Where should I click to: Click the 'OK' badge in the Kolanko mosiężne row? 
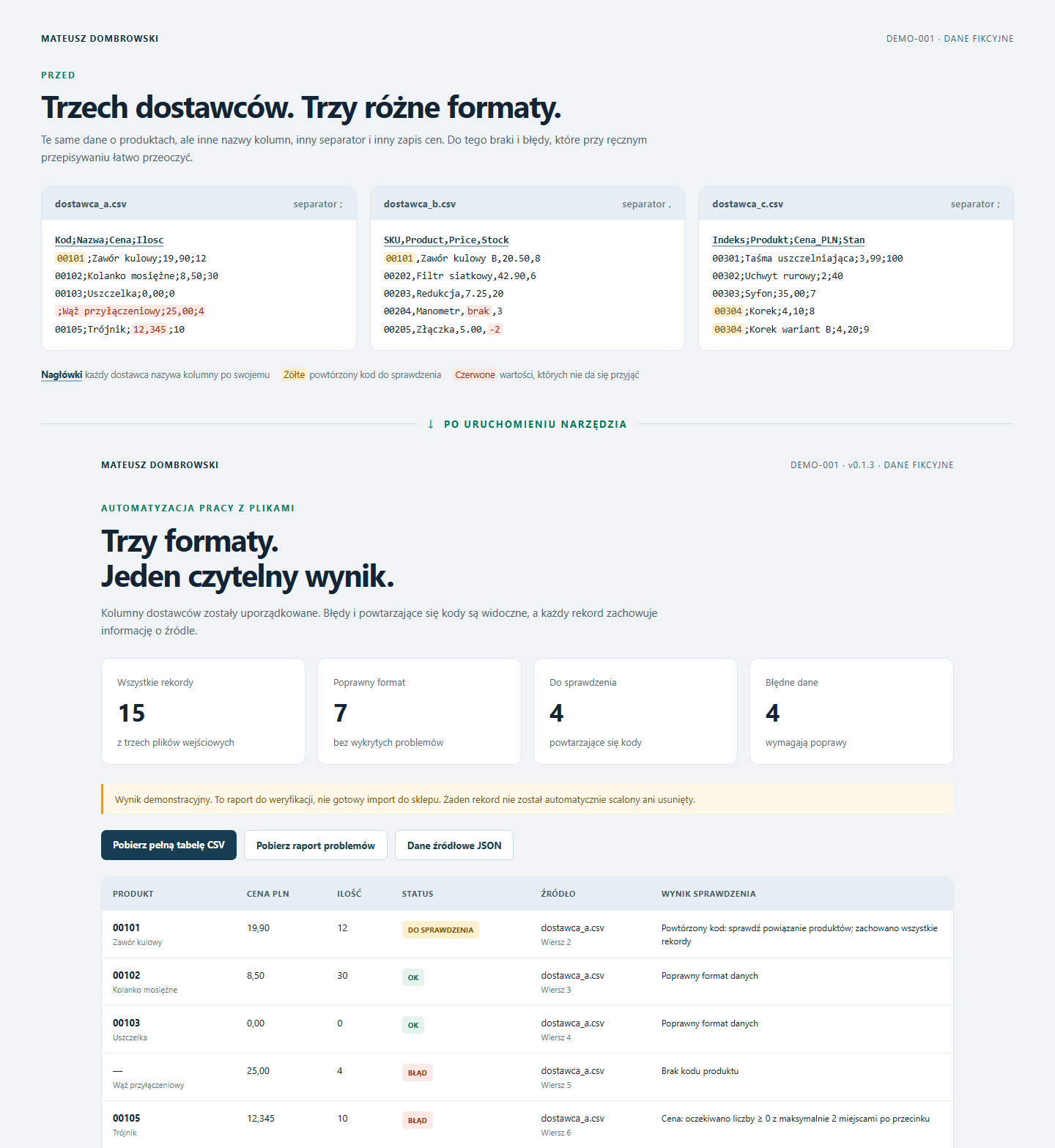pos(413,977)
